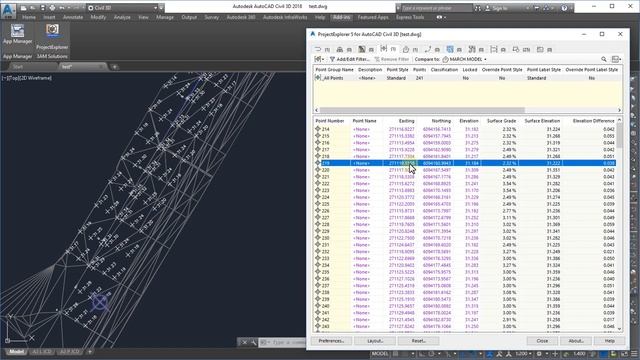Toggle the grid display in status bar

click(395, 354)
